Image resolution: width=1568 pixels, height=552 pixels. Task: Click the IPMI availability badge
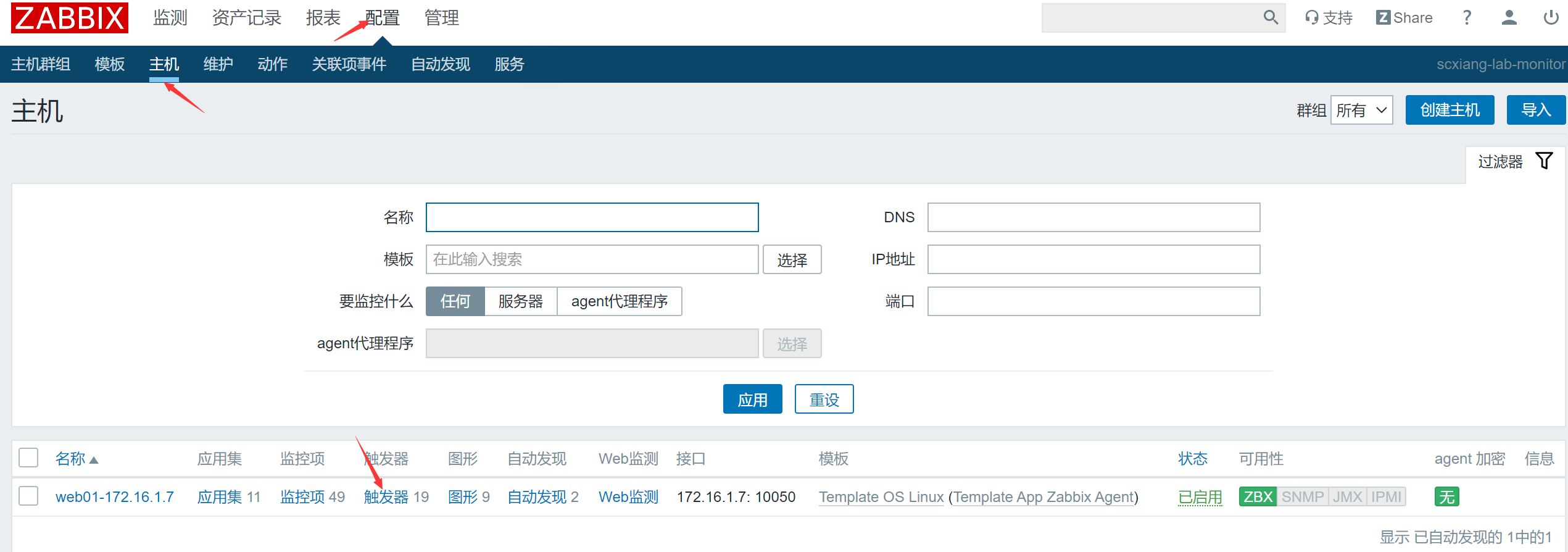coord(1386,496)
